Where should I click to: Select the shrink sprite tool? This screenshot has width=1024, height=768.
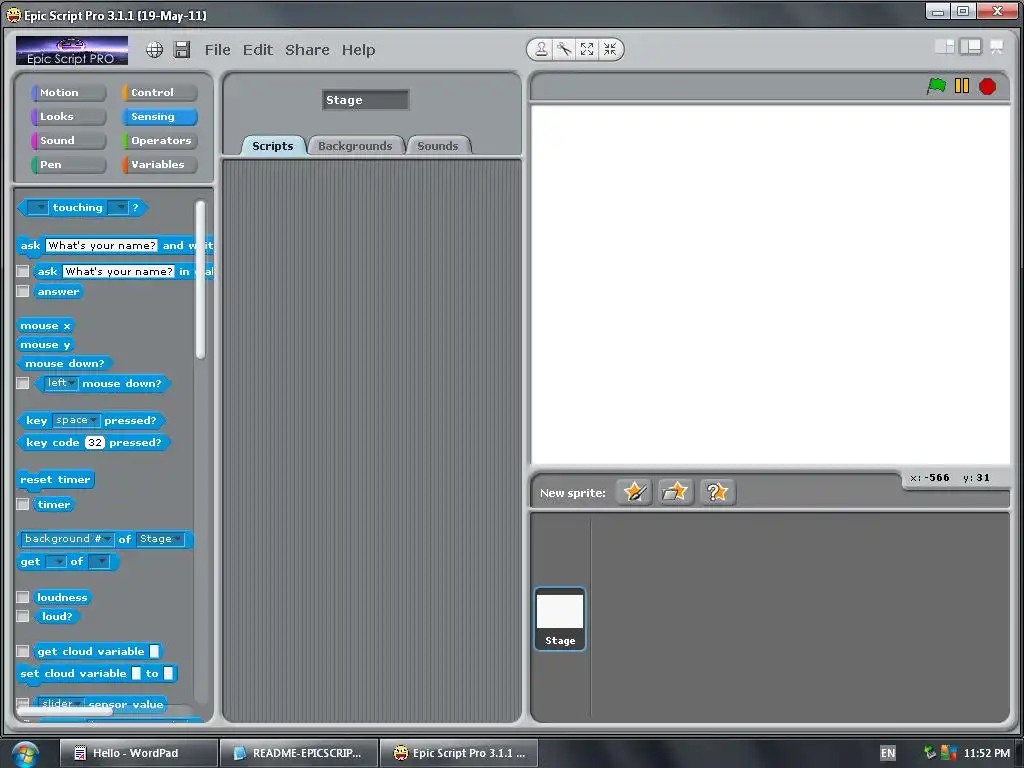[x=610, y=49]
